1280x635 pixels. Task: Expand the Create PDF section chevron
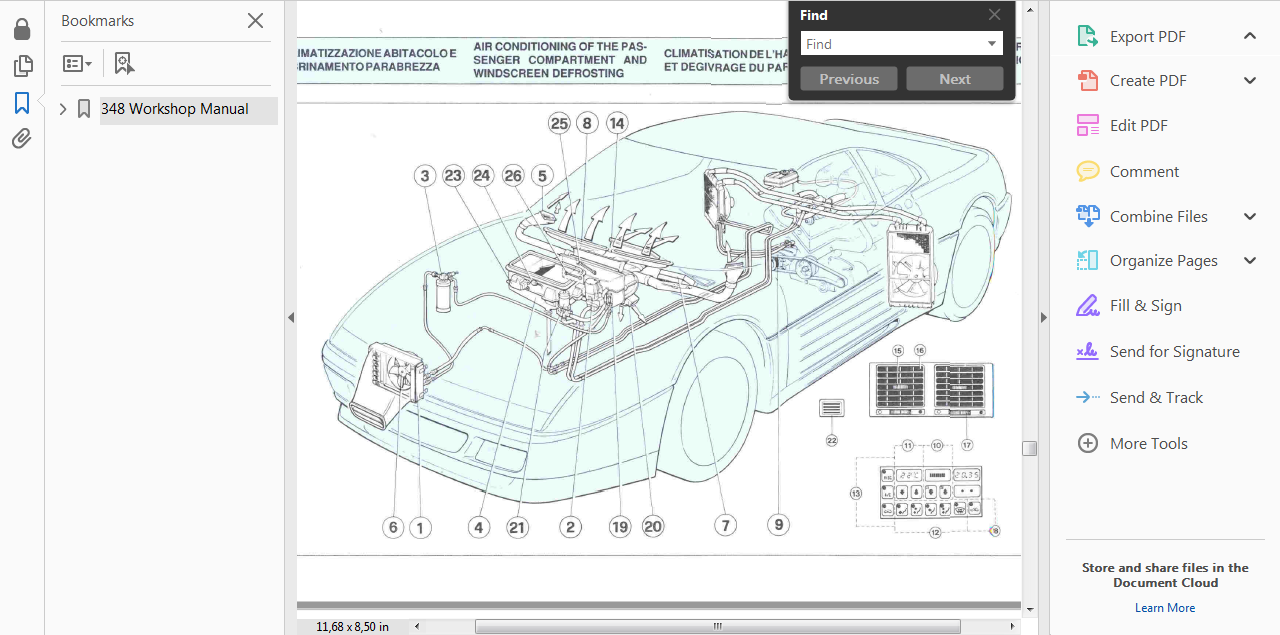click(1250, 81)
